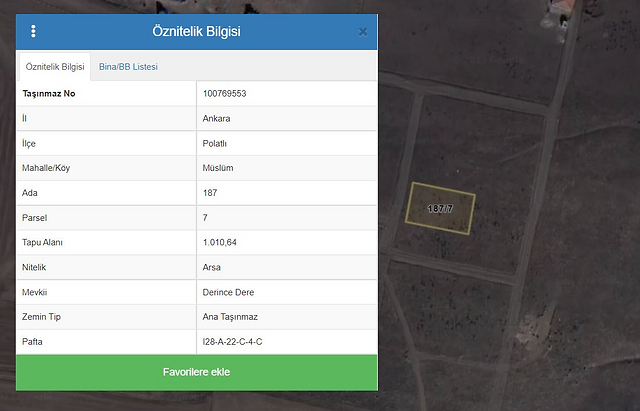The image size is (640, 411).
Task: Select the Taşınmaz No value 100769553
Action: [224, 93]
